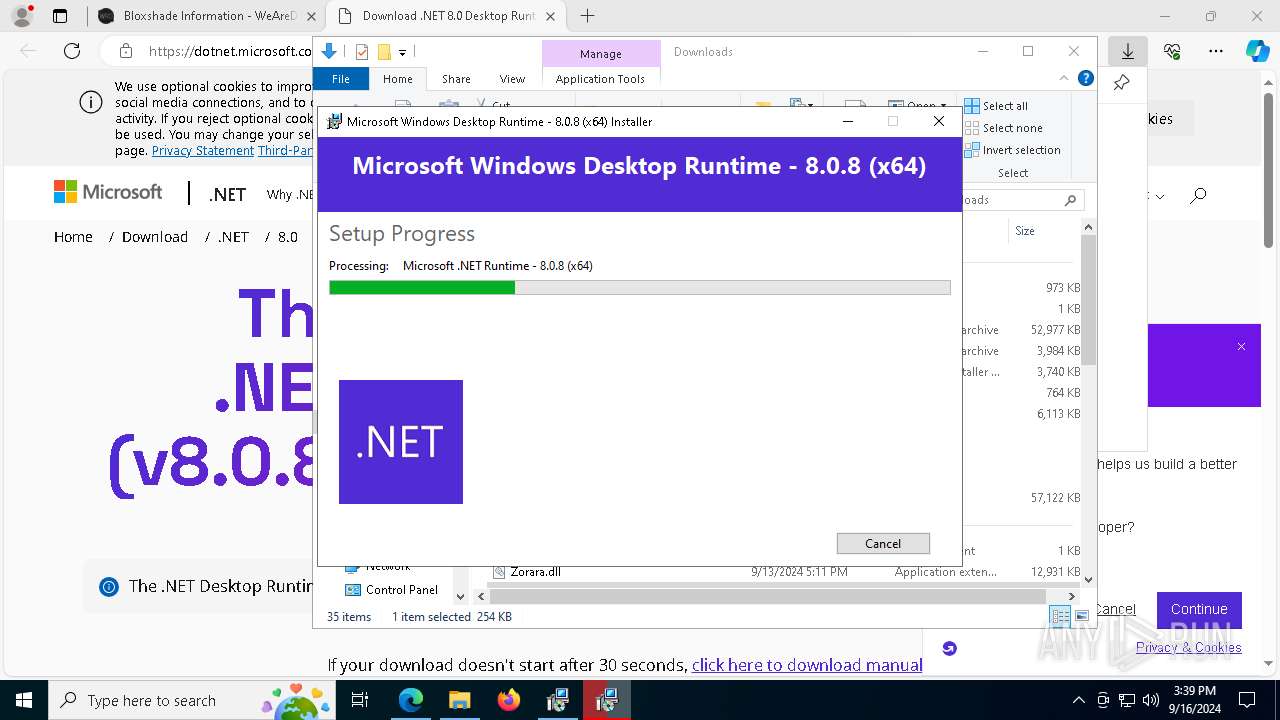The image size is (1280, 720).
Task: Click Explorer Properties quick access icon
Action: pyautogui.click(x=362, y=52)
